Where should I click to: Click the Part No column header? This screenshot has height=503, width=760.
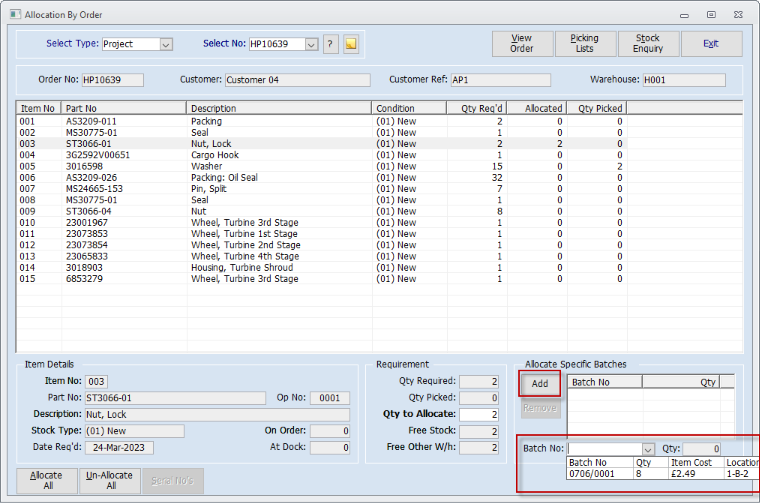124,108
